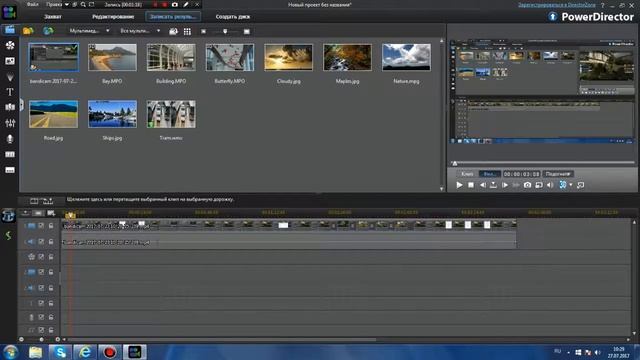This screenshot has width=640, height=360.
Task: Select the Road.jpg thumbnail
Action: click(53, 114)
